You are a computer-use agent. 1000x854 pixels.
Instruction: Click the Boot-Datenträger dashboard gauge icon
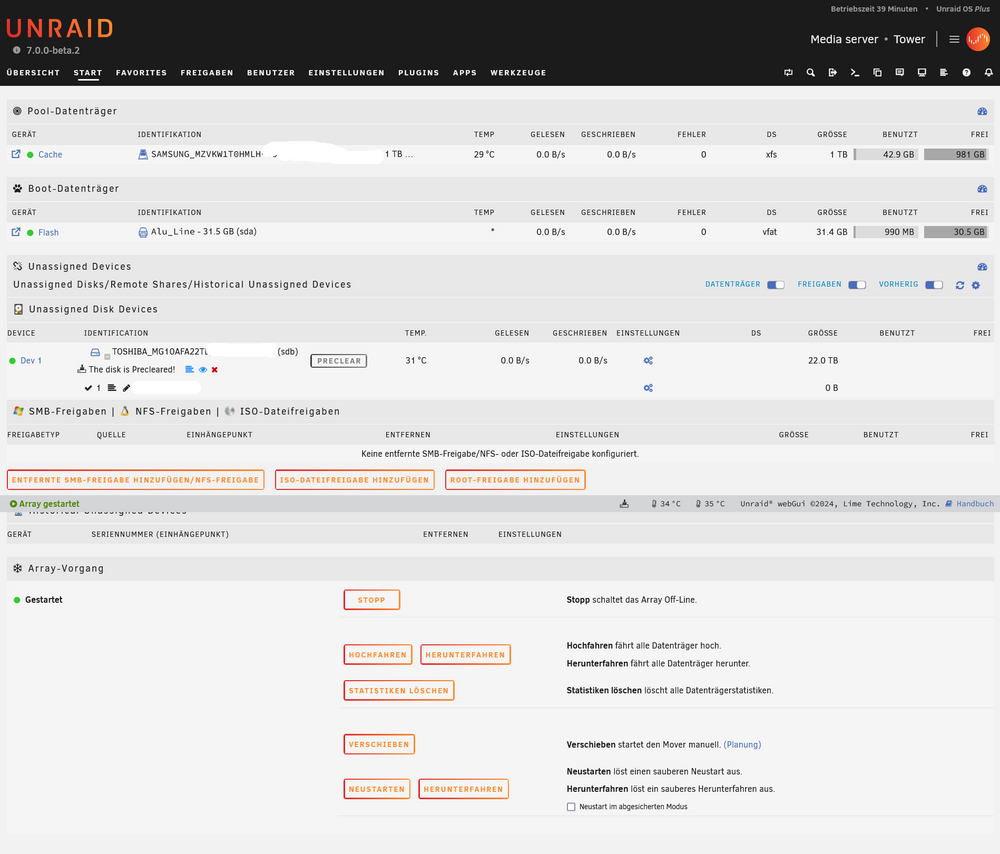[982, 189]
